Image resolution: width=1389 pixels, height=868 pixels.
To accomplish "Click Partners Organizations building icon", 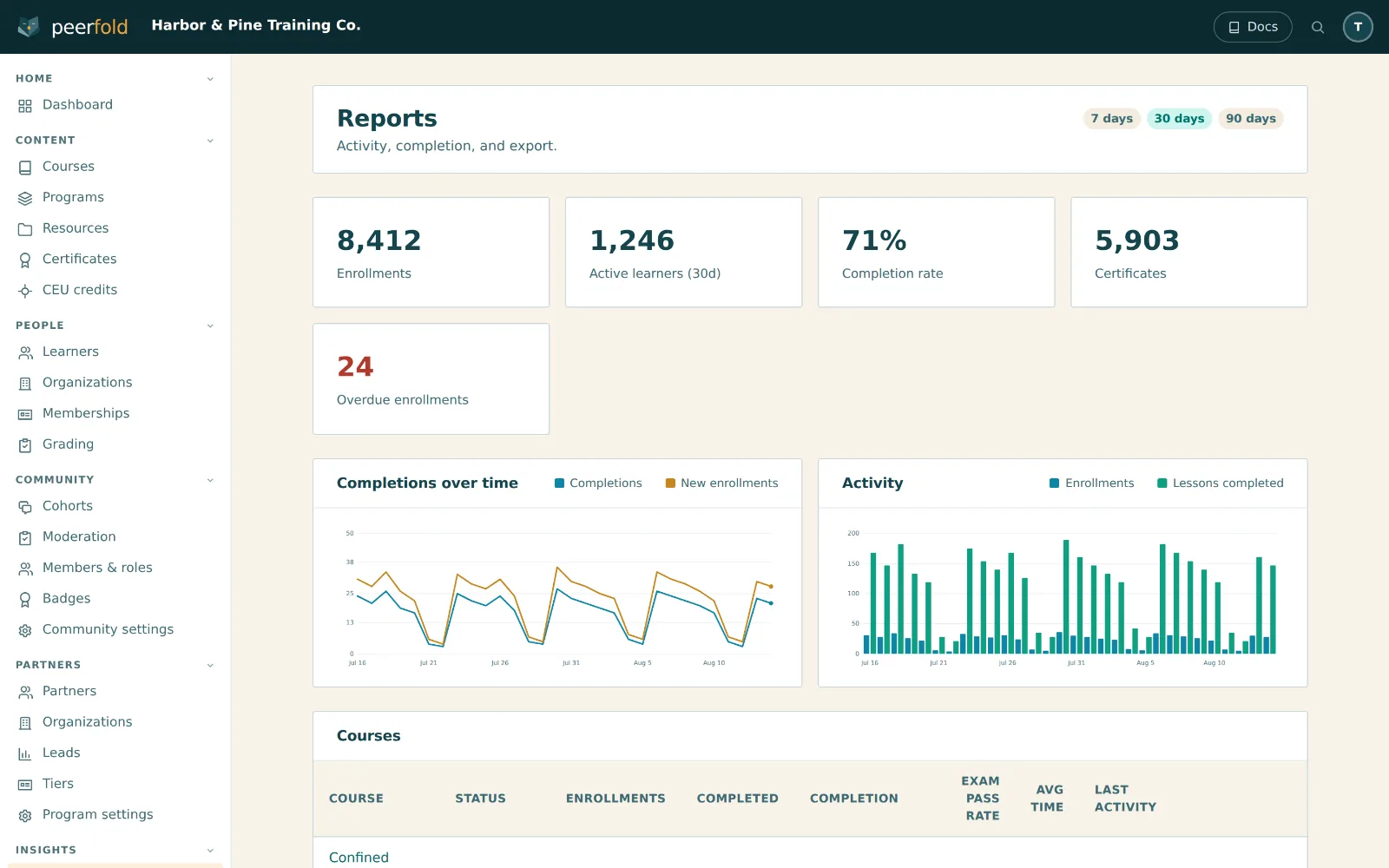I will (x=25, y=722).
